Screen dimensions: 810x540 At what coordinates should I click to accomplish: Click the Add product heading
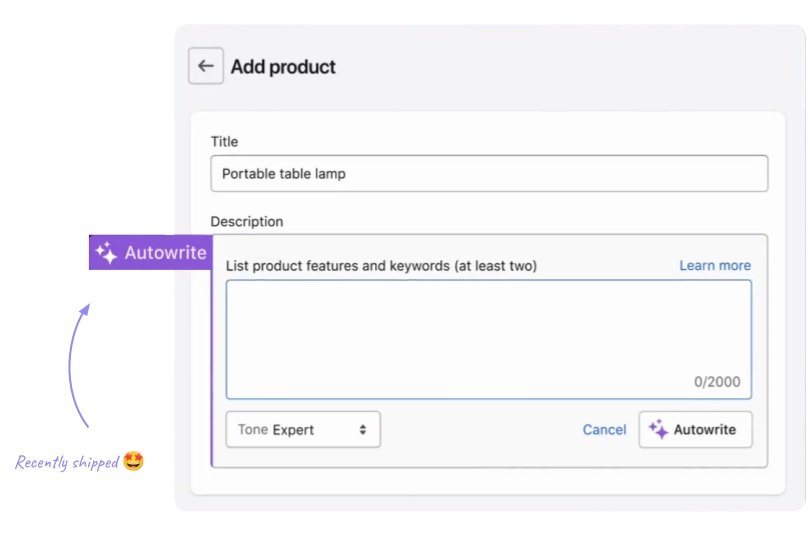(x=283, y=67)
